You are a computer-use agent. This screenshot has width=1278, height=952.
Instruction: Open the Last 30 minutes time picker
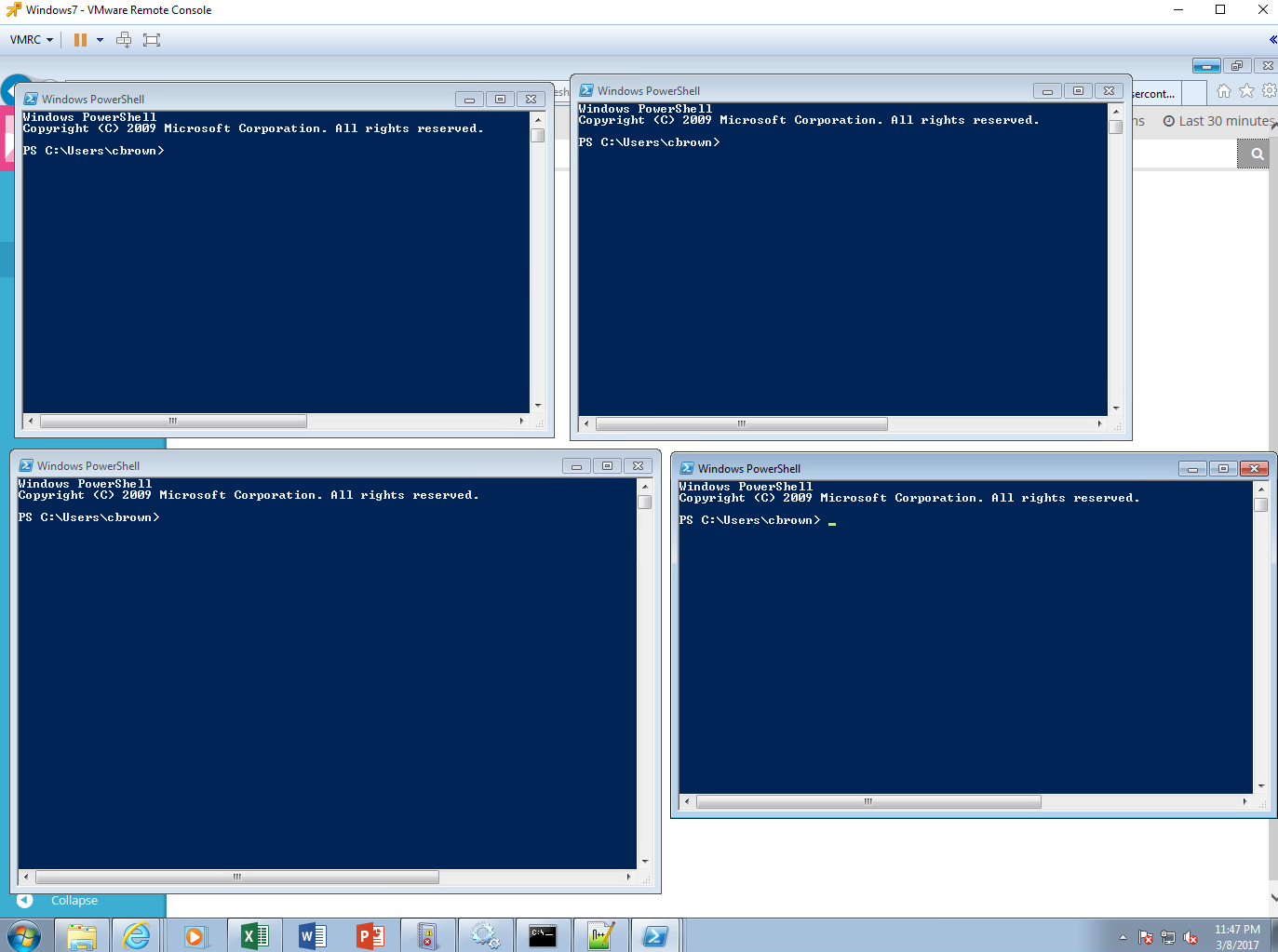(1219, 121)
